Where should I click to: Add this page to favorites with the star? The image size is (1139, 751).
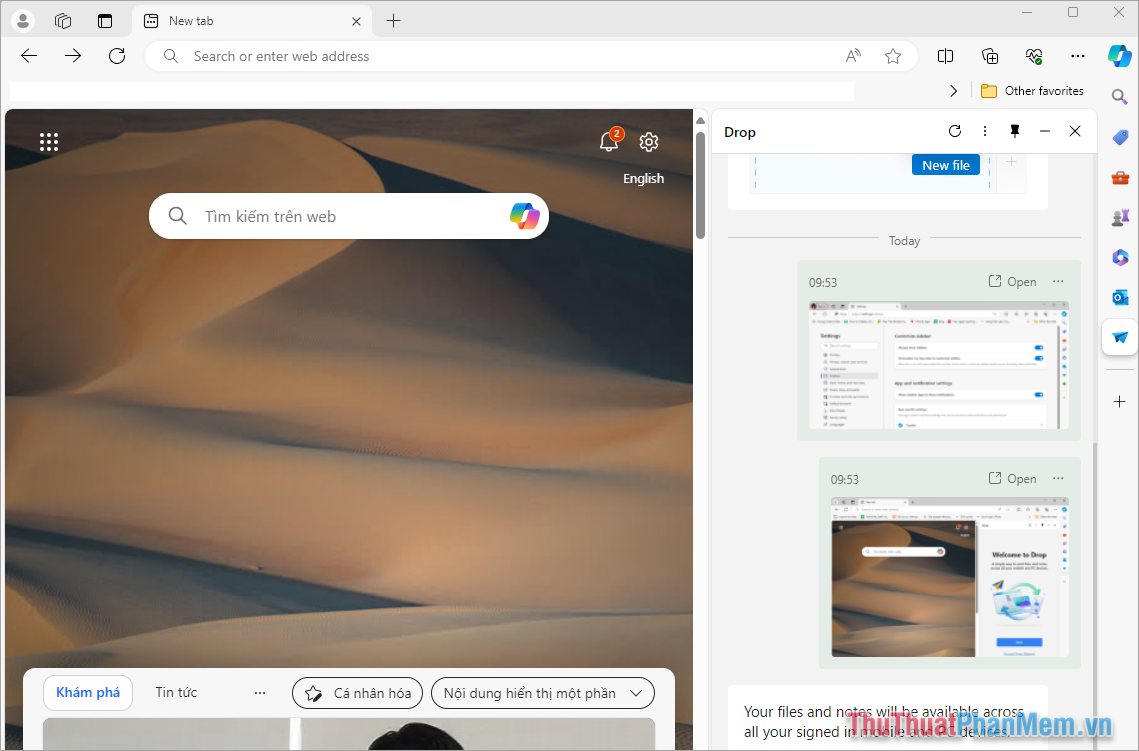click(x=893, y=56)
